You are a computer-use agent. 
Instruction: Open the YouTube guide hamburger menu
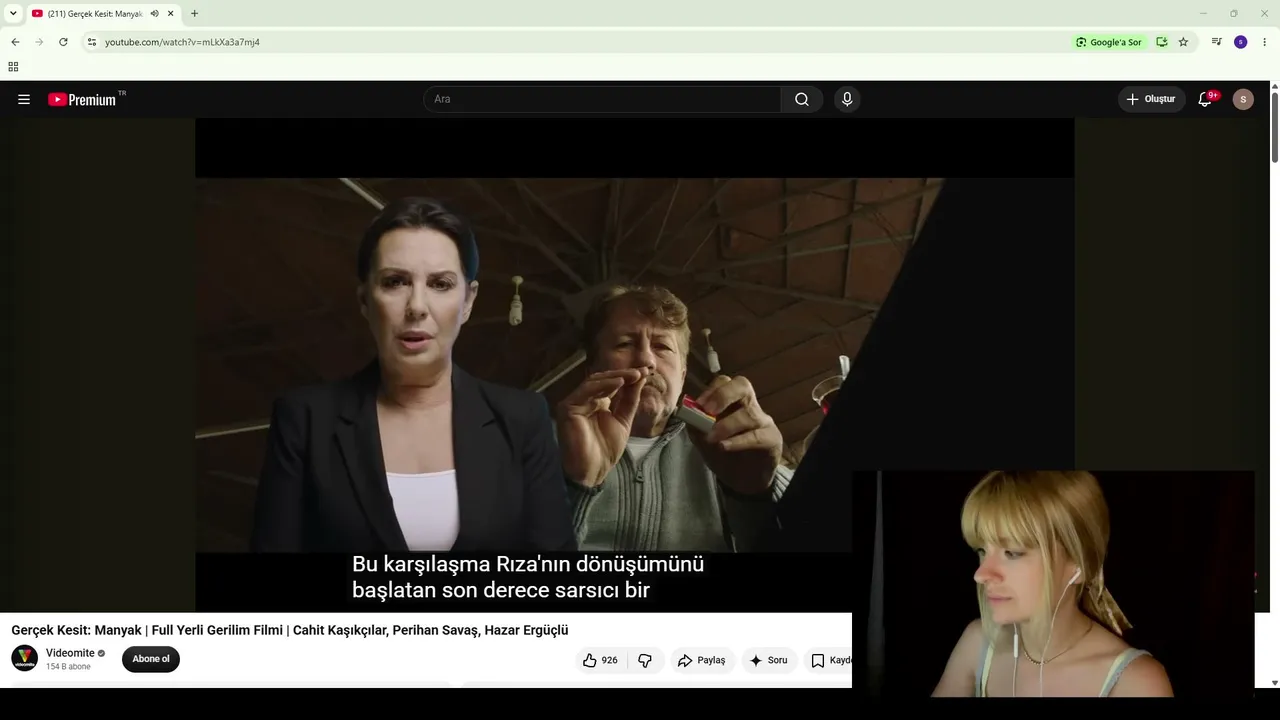(24, 99)
